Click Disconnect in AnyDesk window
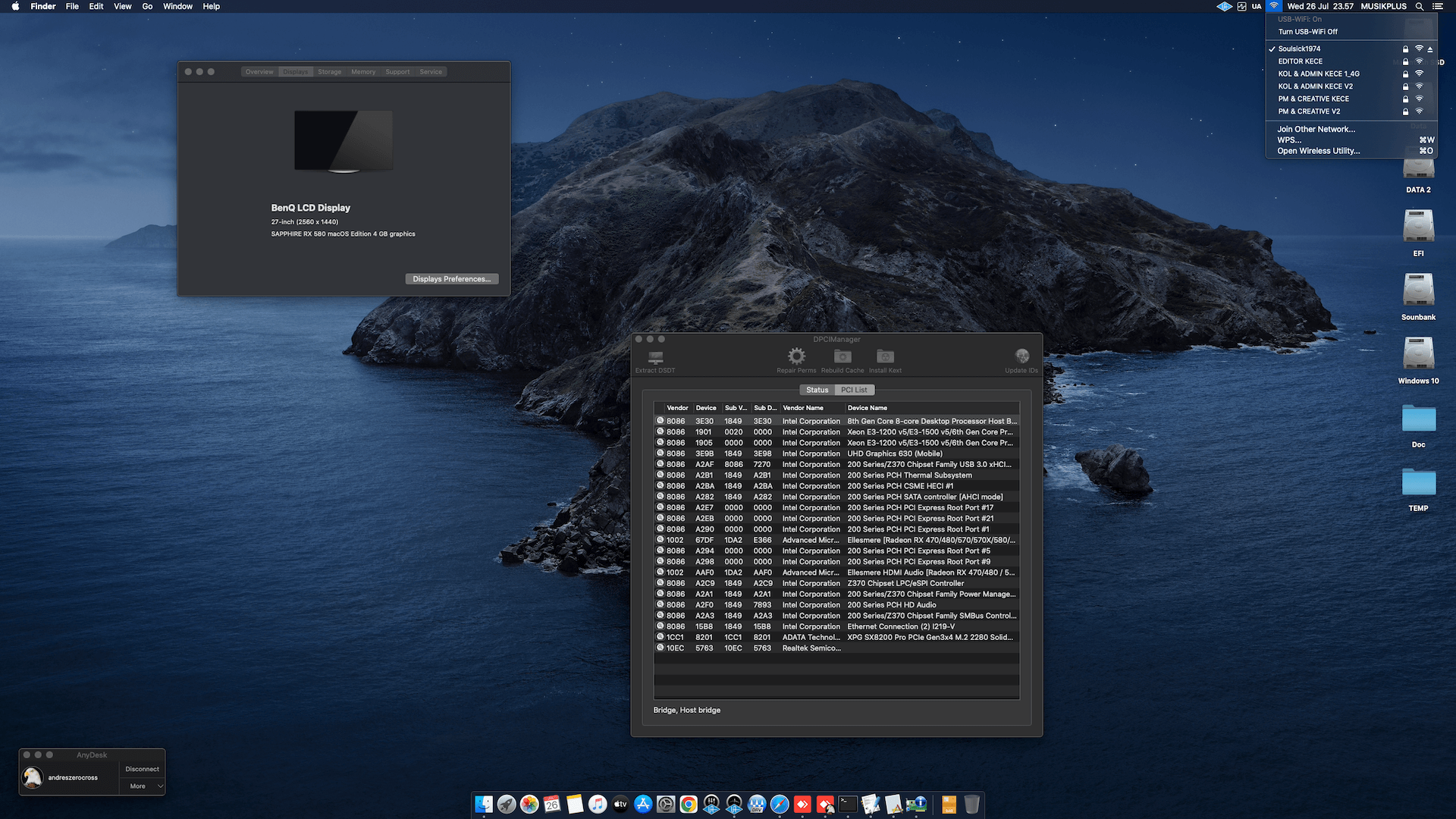Viewport: 1456px width, 819px height. [142, 769]
